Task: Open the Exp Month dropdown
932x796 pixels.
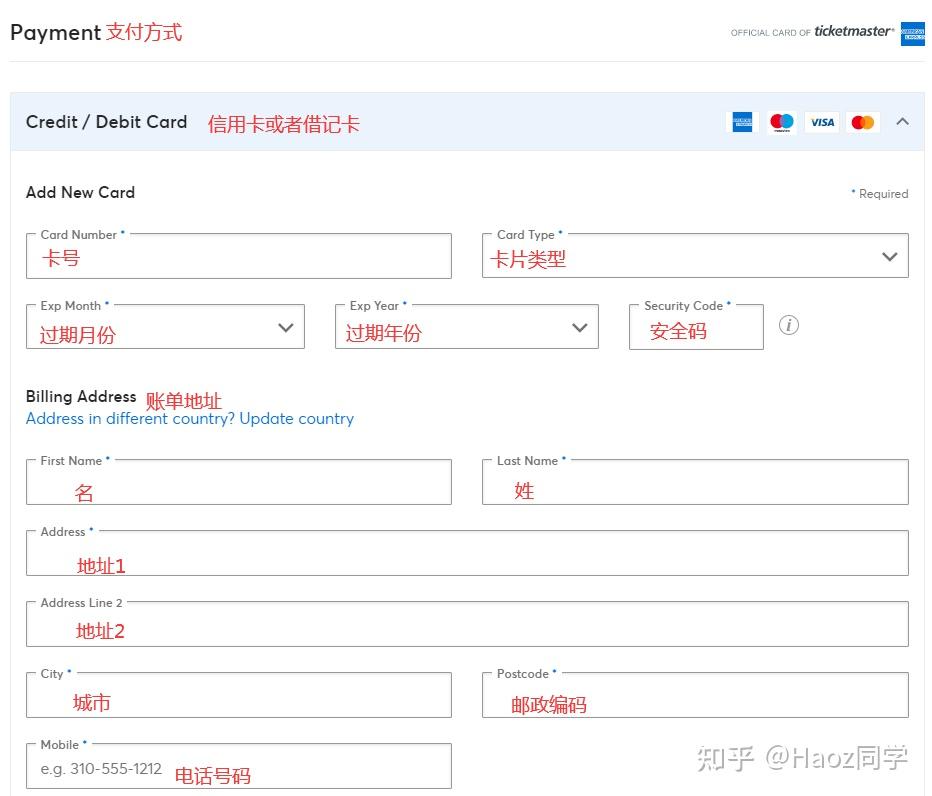Action: tap(283, 326)
